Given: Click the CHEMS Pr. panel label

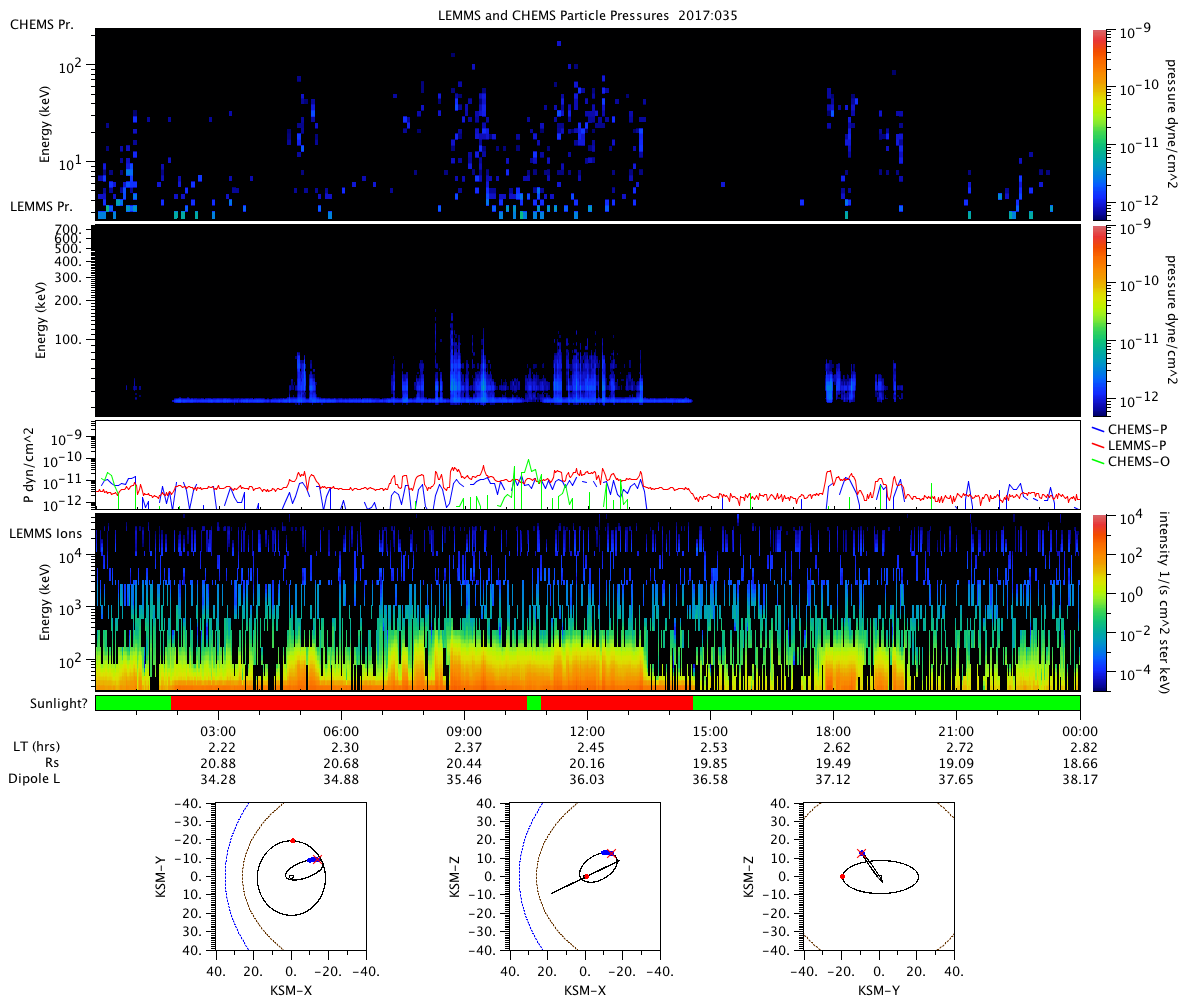Looking at the screenshot, I should click(41, 24).
